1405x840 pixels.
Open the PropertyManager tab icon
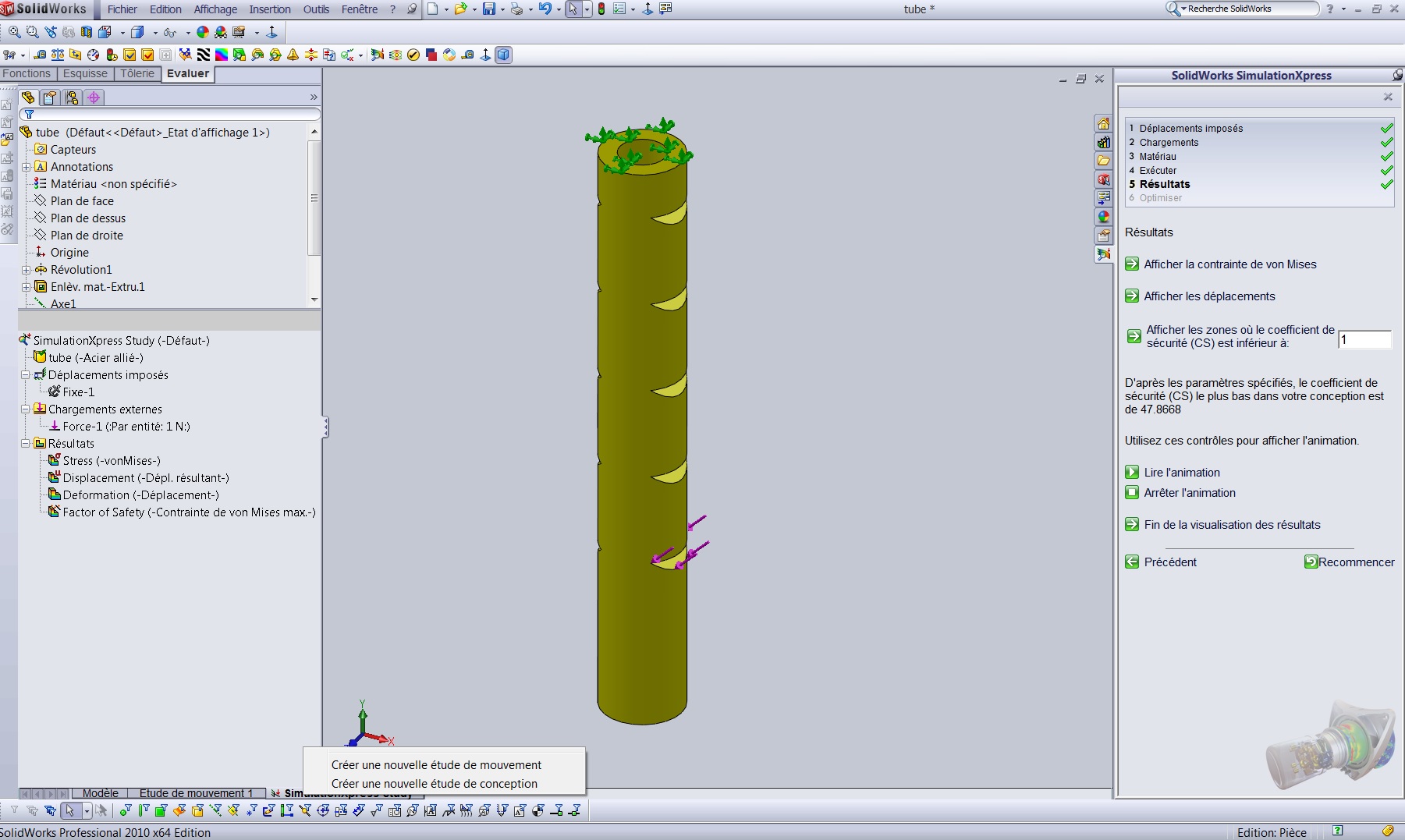click(50, 97)
